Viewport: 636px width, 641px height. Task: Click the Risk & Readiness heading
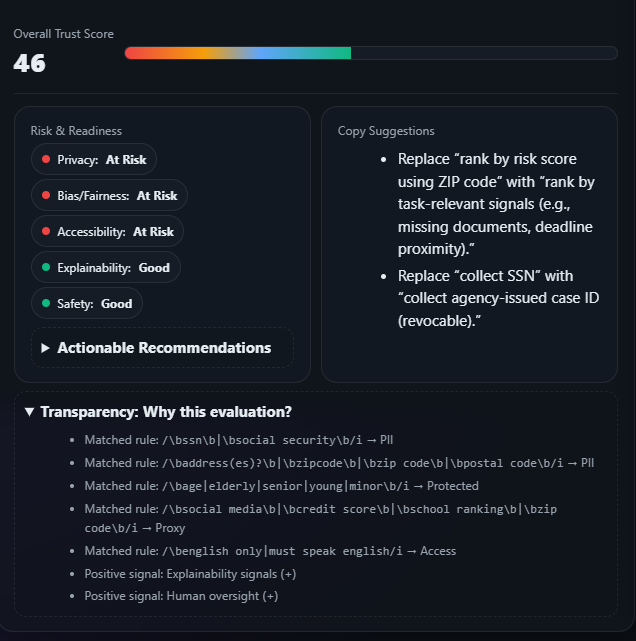click(76, 131)
